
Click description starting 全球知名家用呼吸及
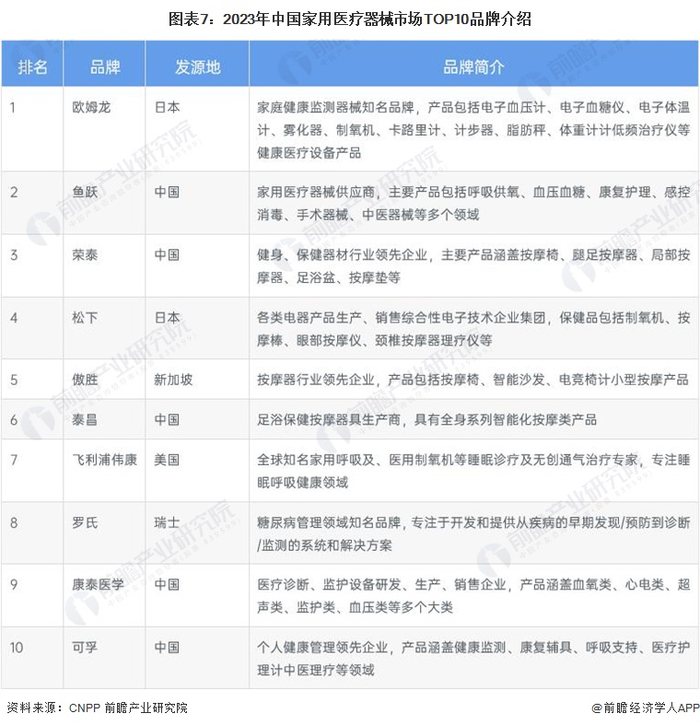[473, 471]
